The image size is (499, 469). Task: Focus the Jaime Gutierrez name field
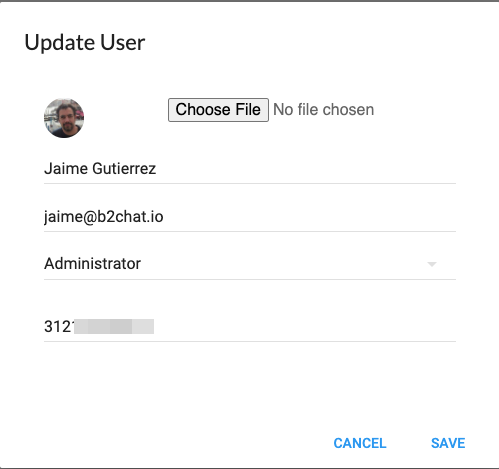tap(250, 169)
